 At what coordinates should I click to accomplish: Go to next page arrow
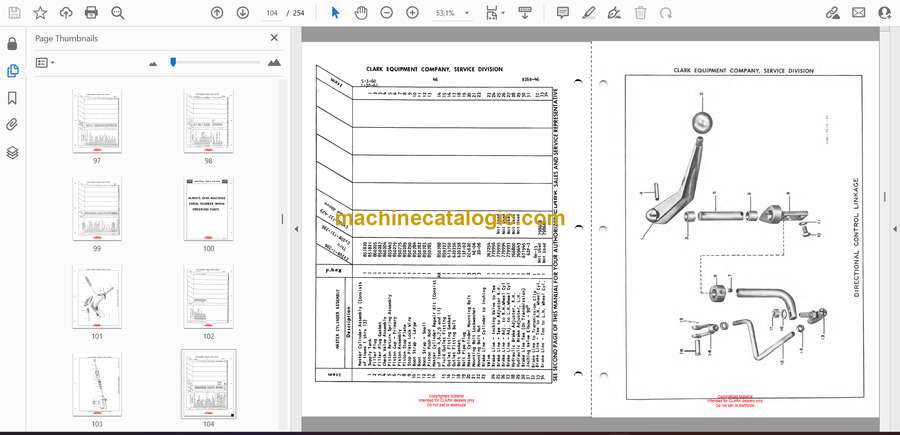(x=243, y=13)
